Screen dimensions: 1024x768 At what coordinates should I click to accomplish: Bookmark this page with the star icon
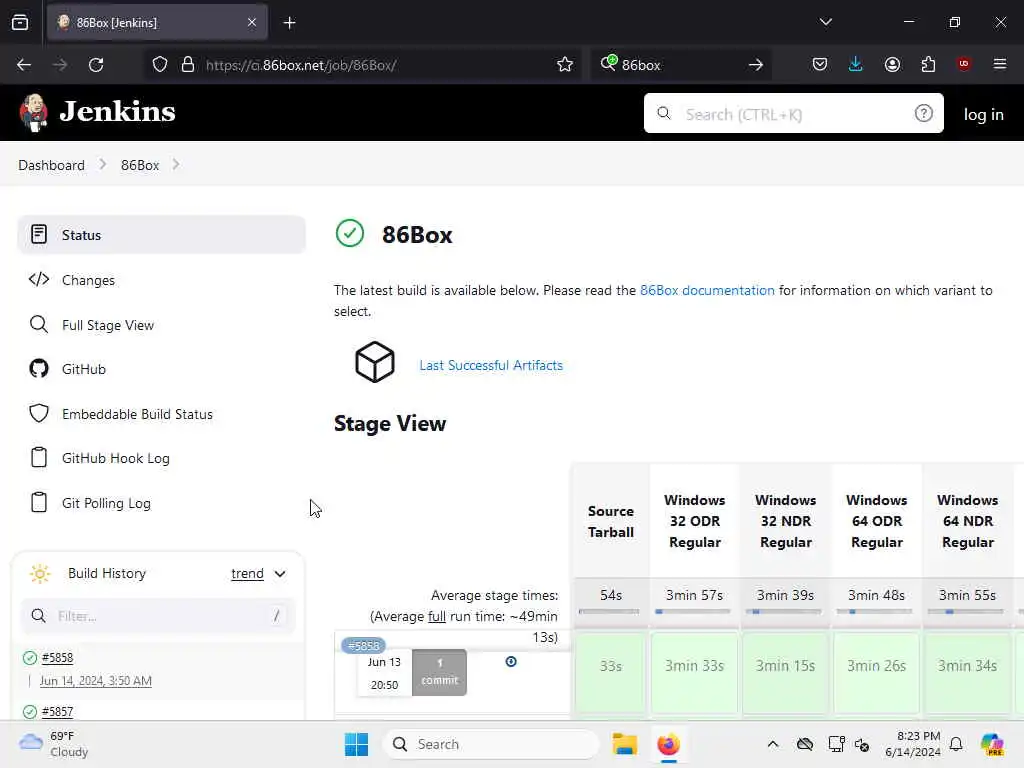point(565,65)
